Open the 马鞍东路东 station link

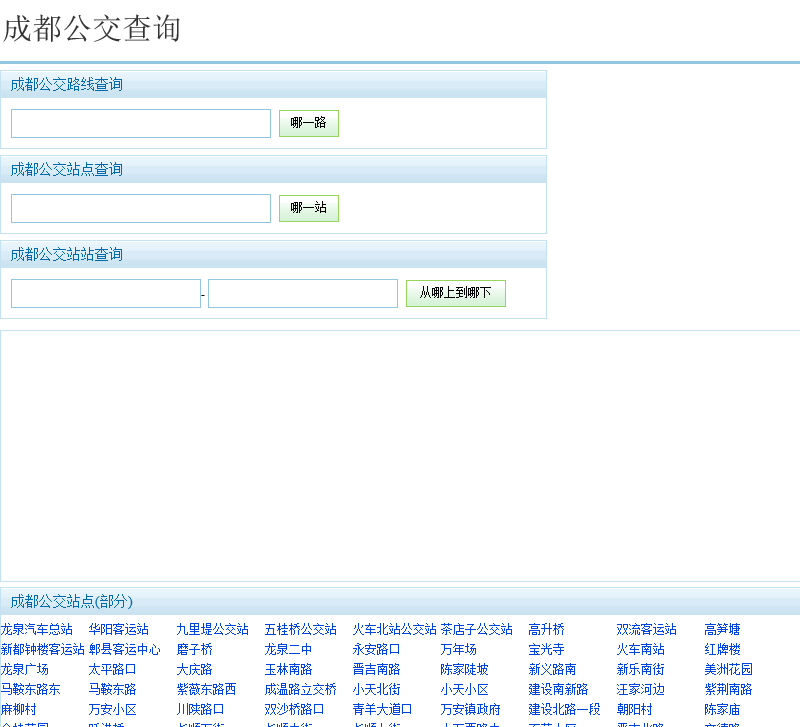click(31, 690)
